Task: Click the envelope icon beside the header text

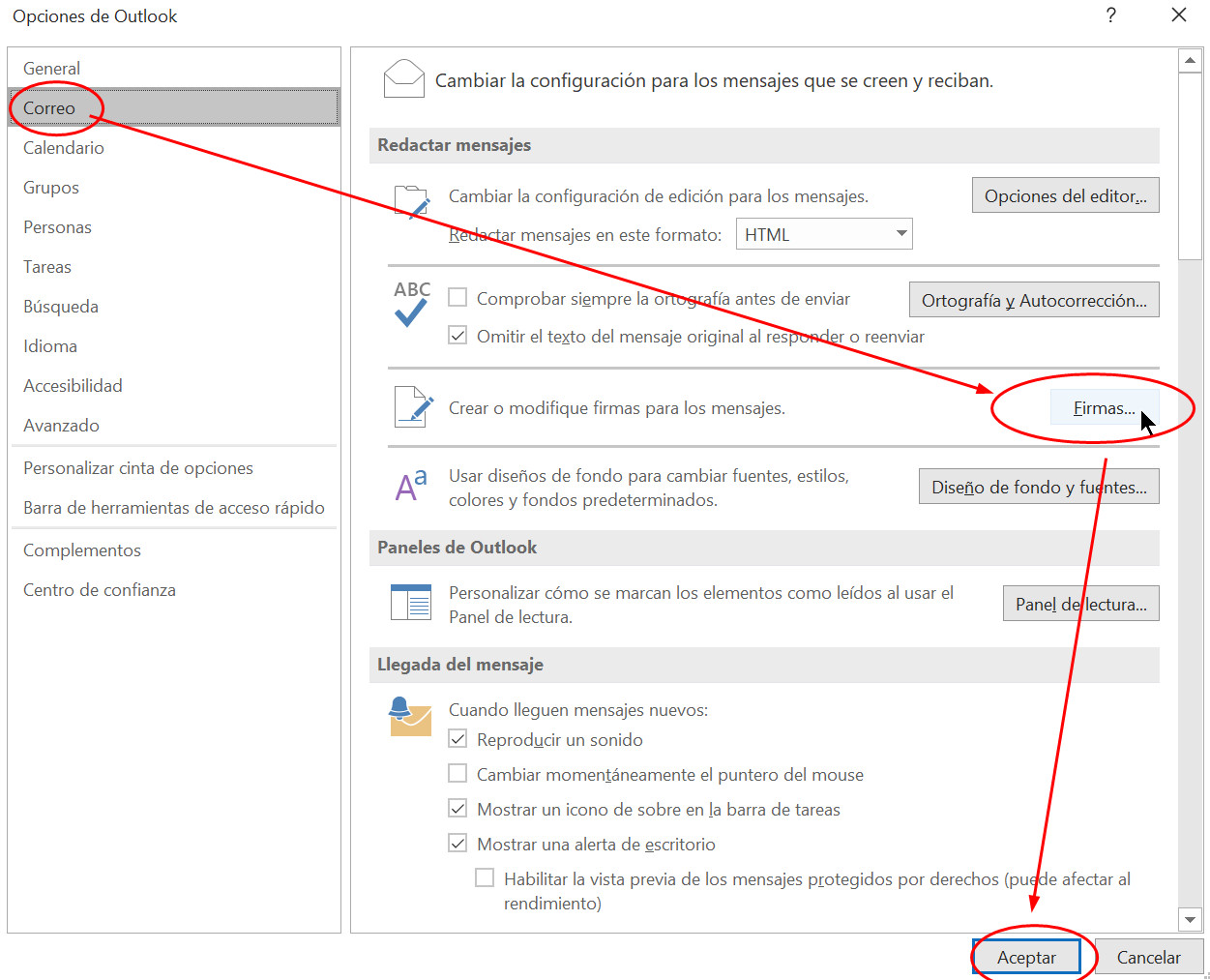Action: (403, 79)
